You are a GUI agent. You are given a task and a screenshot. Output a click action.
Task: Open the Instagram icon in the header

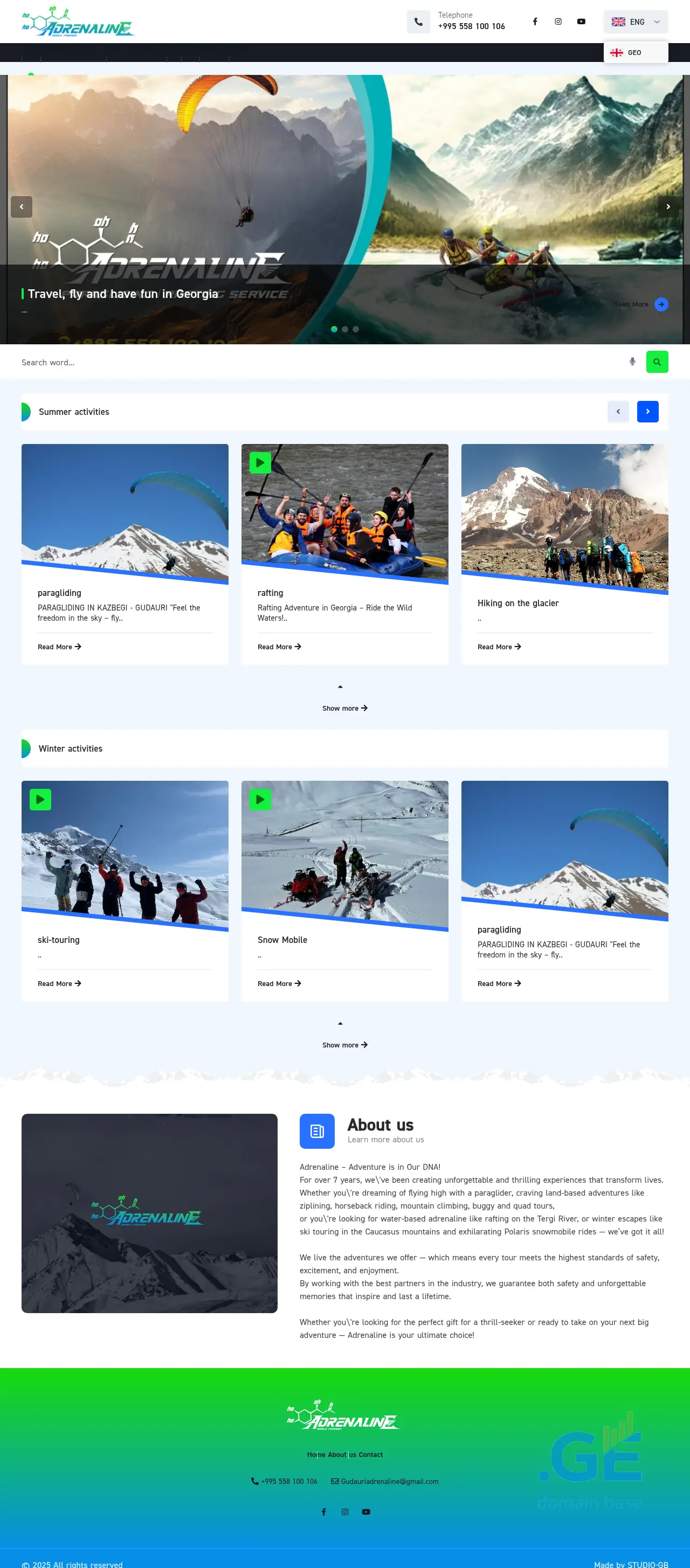[558, 22]
